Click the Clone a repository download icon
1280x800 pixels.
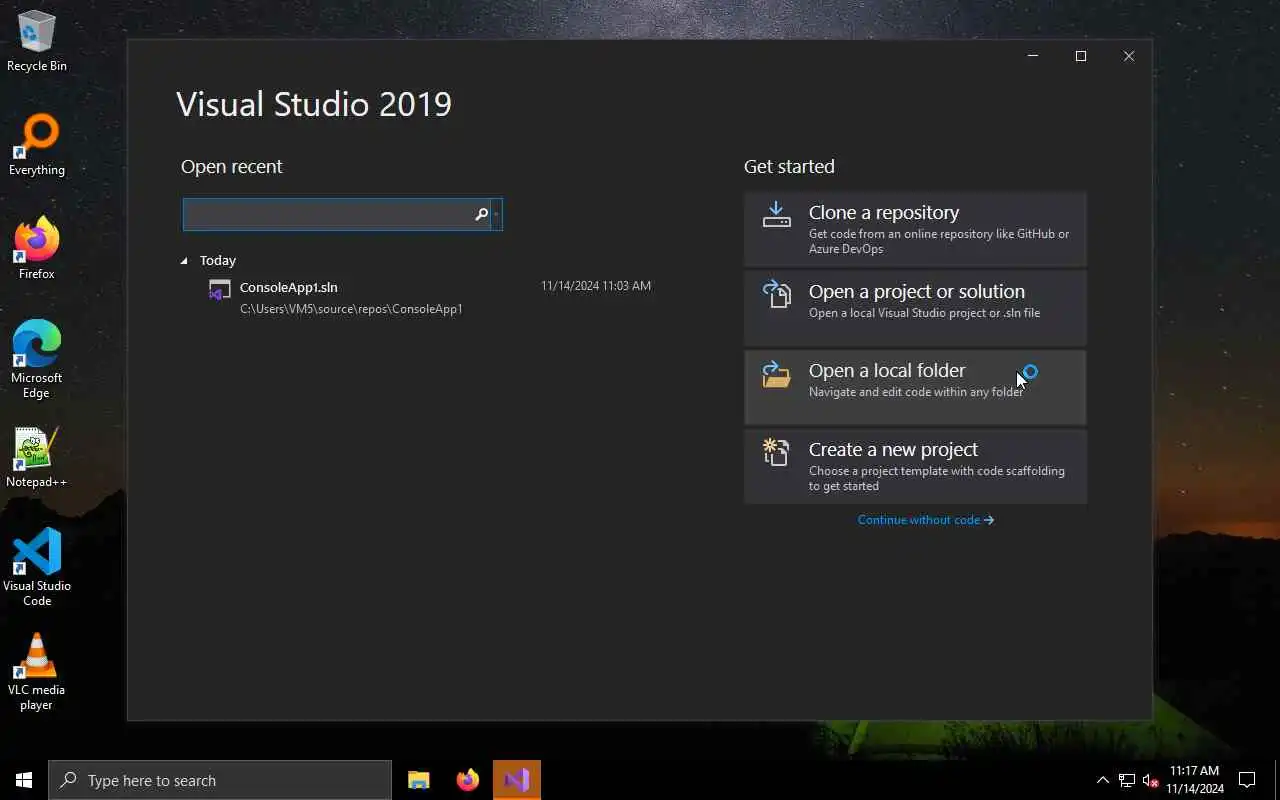pos(777,214)
